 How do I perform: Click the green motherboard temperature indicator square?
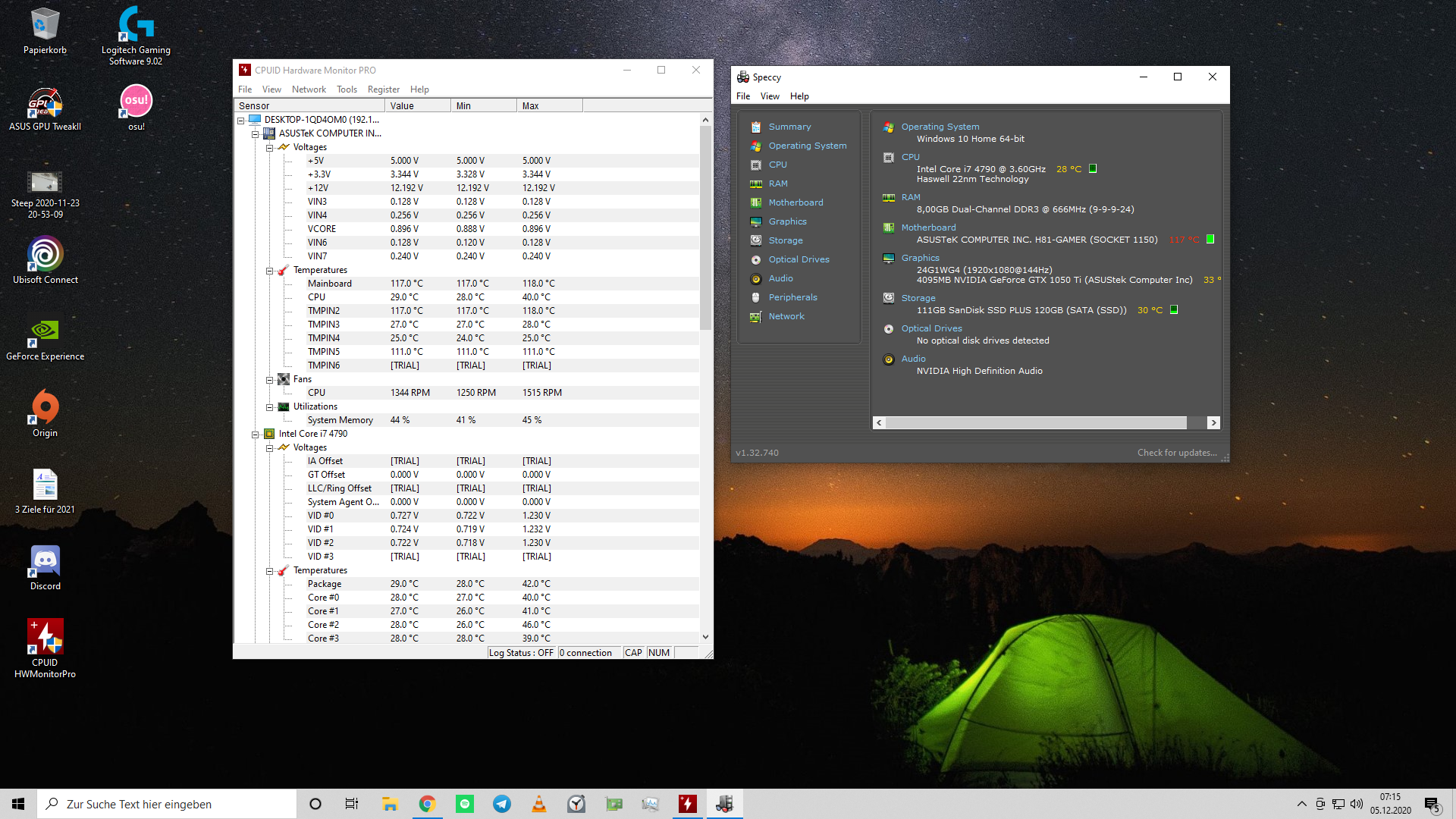pos(1210,240)
